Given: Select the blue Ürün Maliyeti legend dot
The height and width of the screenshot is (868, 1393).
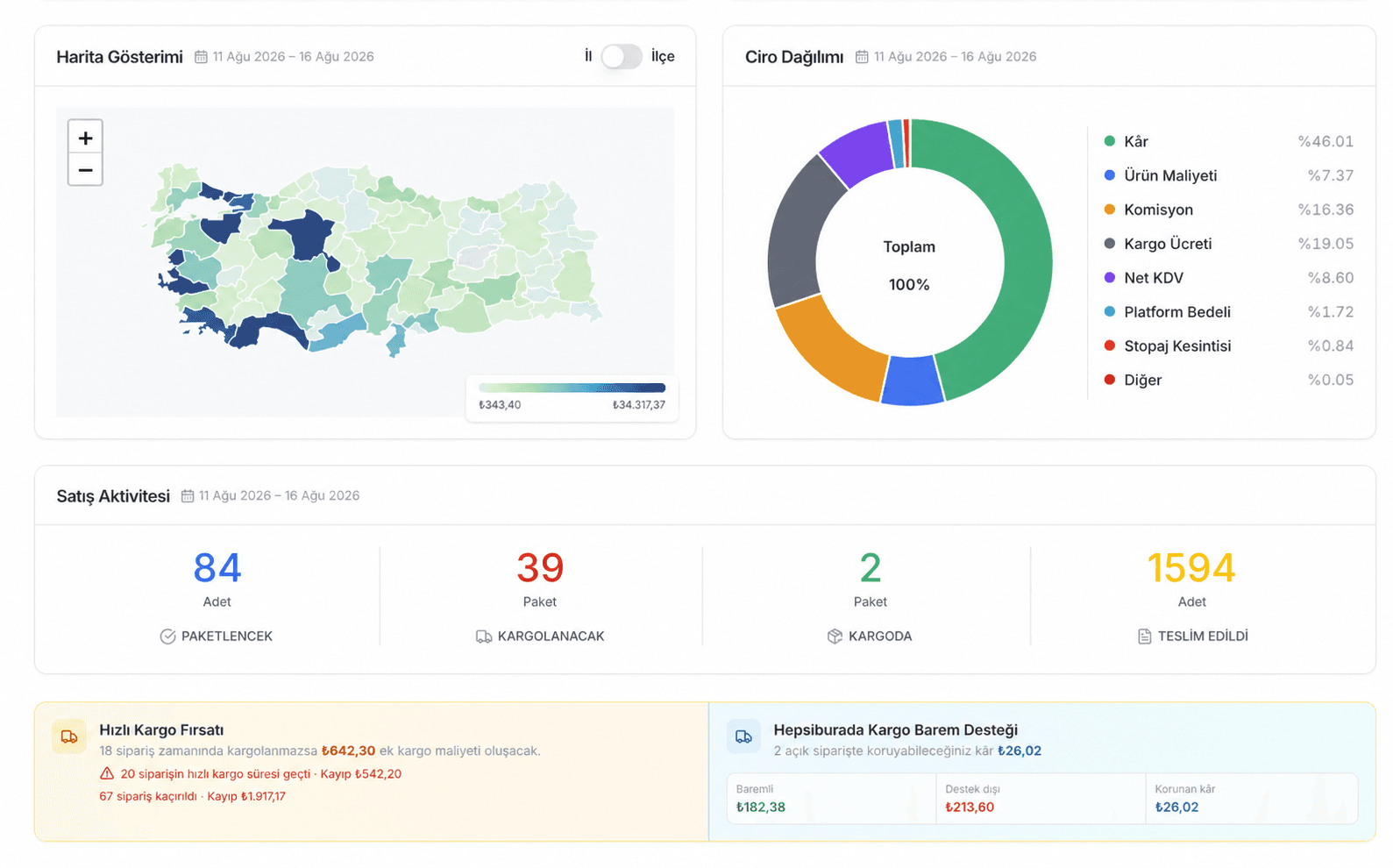Looking at the screenshot, I should click(1109, 175).
